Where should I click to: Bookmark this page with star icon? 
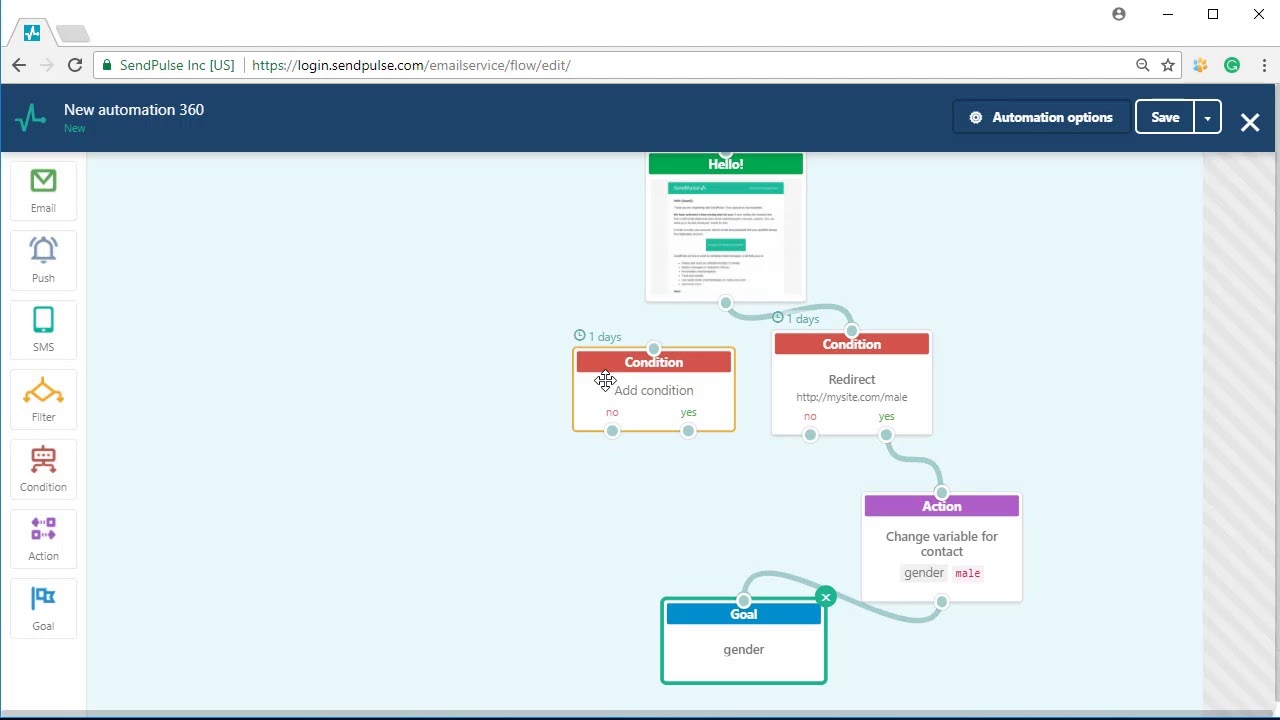(1168, 65)
